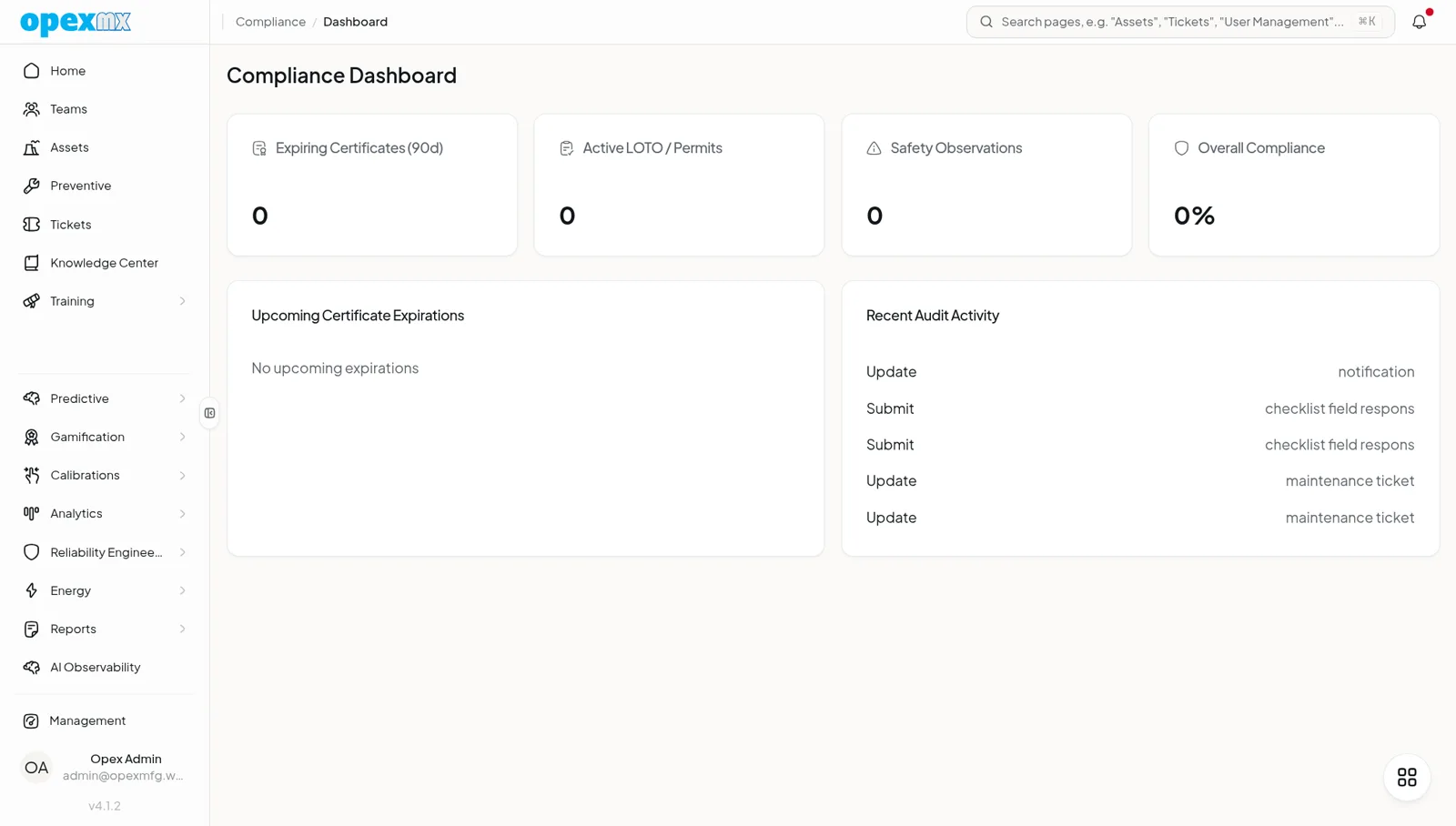Screen dimensions: 1456x826
Task: Click the Compliance Dashboard page title
Action: coord(341,76)
